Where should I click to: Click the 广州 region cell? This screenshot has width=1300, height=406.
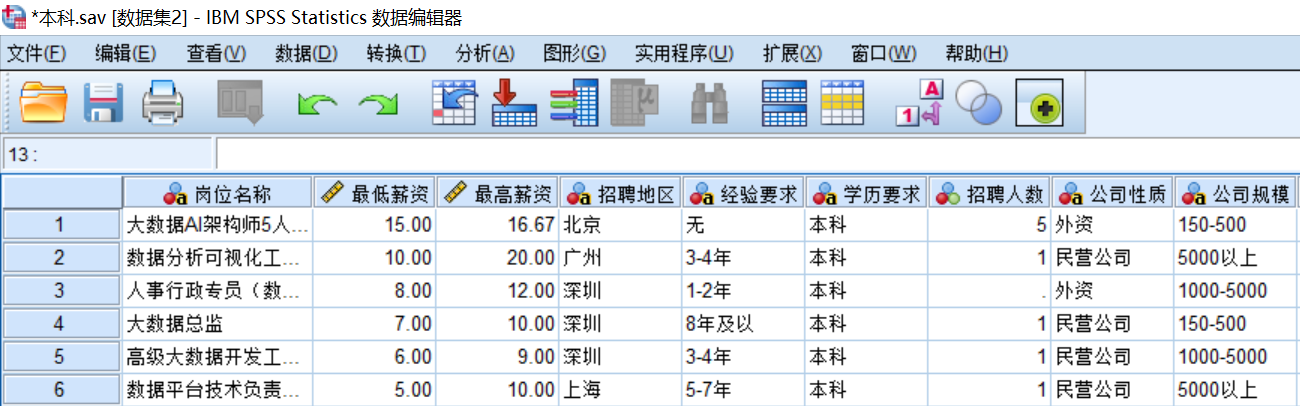click(x=620, y=258)
